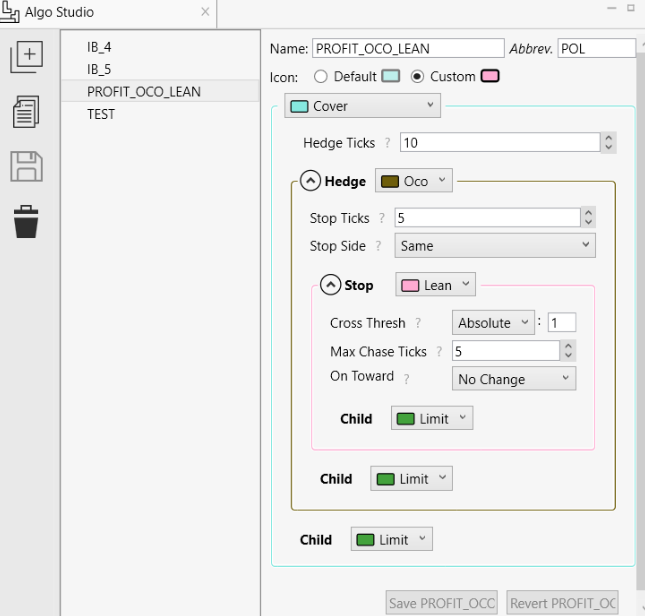Select the Custom icon radio button
Viewport: 645px width, 616px height.
pos(418,77)
